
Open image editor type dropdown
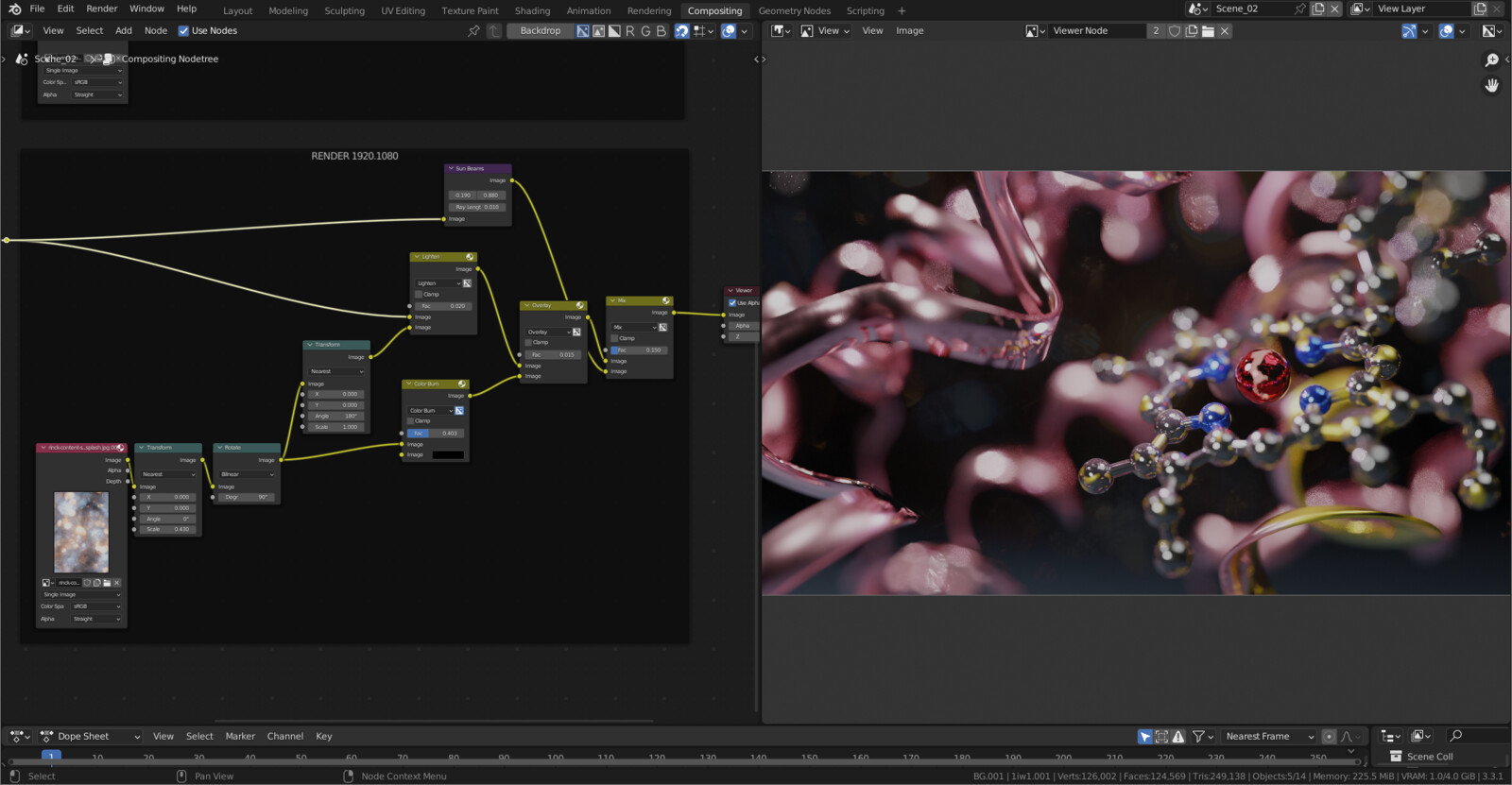[x=780, y=31]
